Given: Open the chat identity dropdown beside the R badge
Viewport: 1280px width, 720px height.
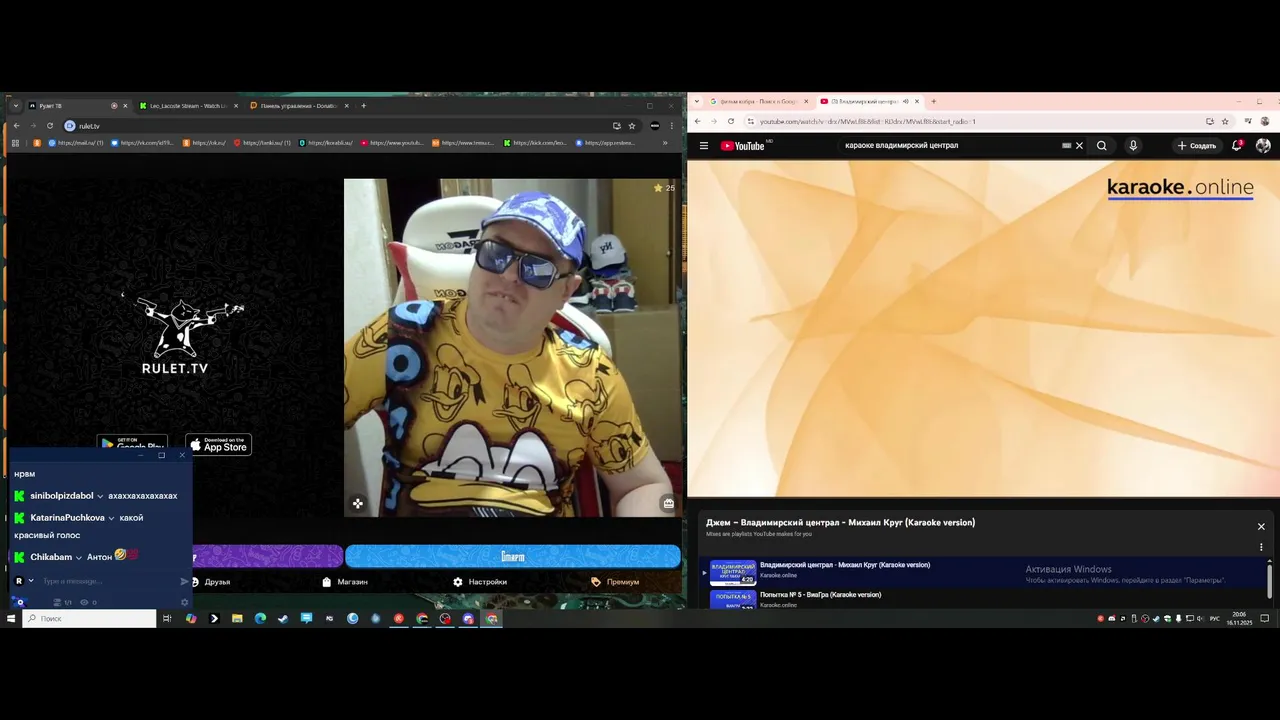Looking at the screenshot, I should click(31, 581).
